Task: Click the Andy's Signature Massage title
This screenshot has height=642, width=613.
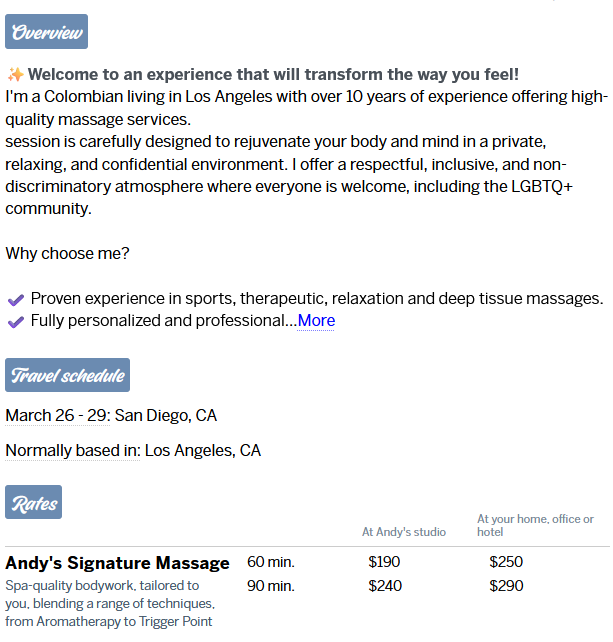Action: point(117,563)
